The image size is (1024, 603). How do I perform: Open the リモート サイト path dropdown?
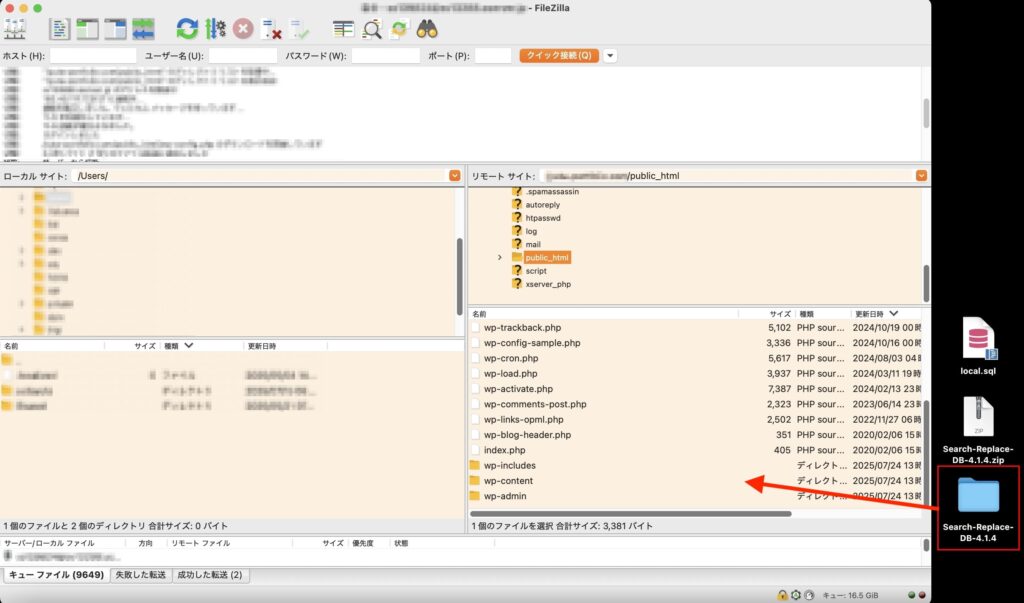pos(921,176)
